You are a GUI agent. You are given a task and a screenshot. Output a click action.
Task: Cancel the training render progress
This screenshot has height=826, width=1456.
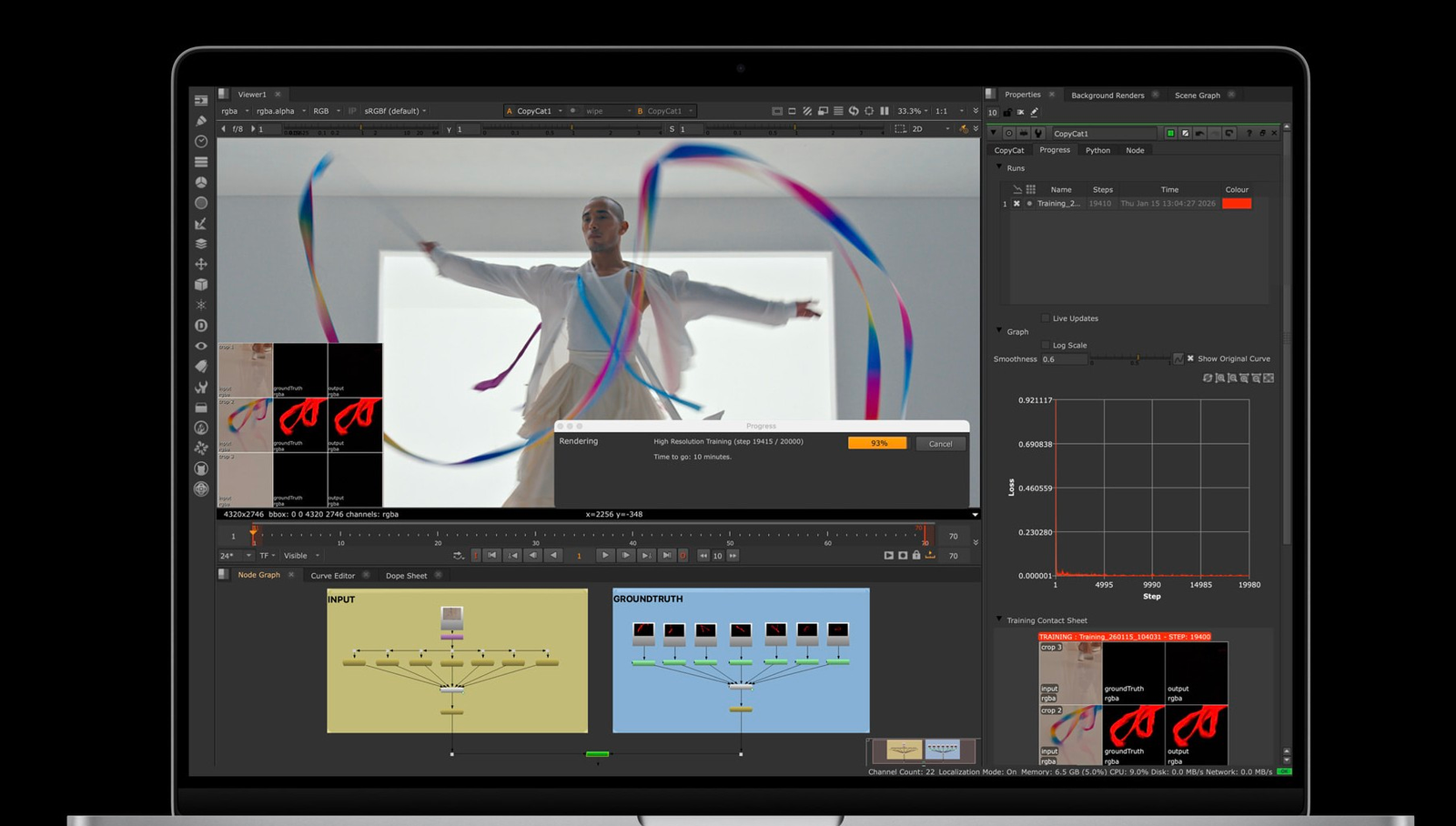point(940,444)
